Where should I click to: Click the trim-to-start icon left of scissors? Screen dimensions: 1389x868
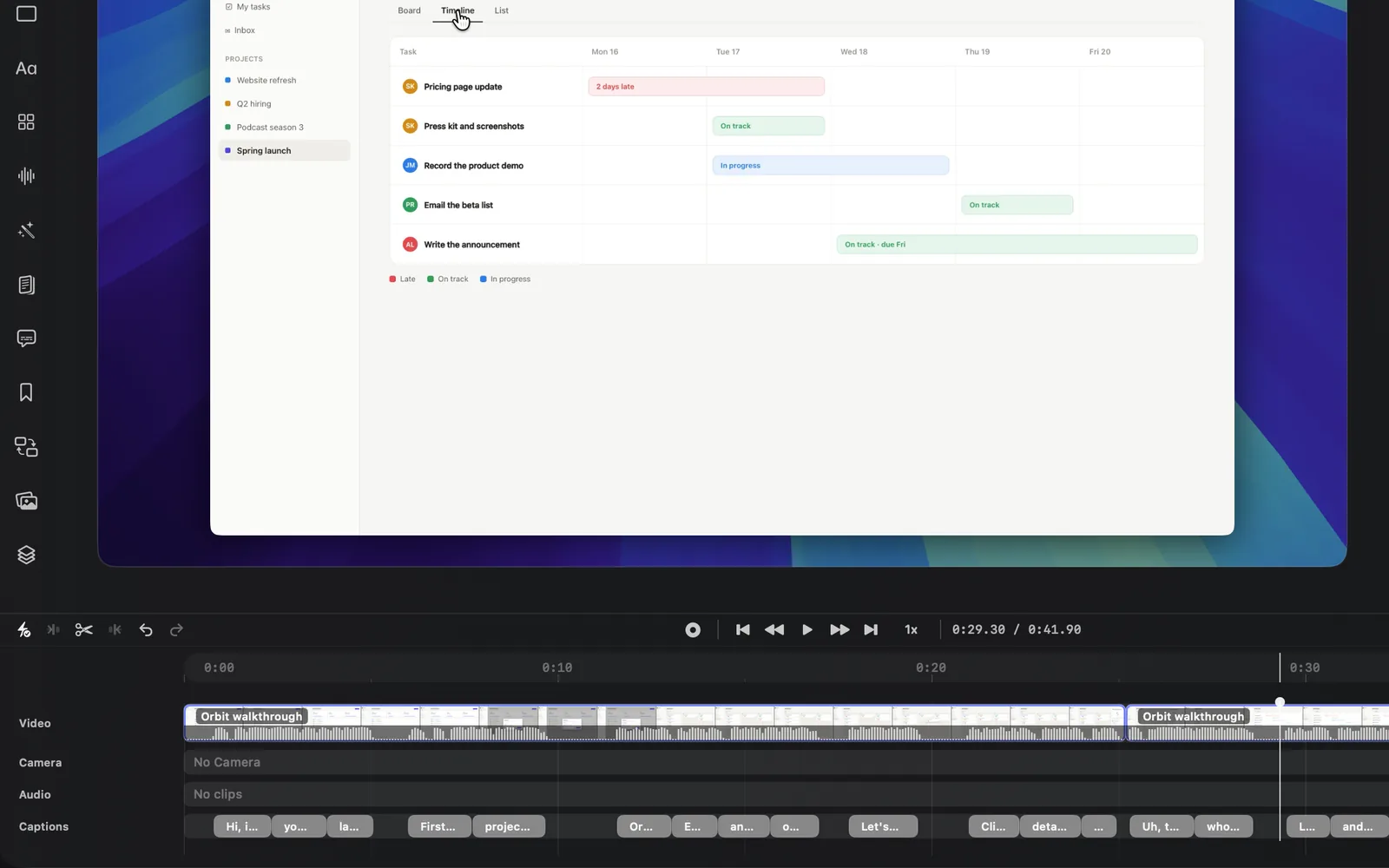tap(53, 630)
